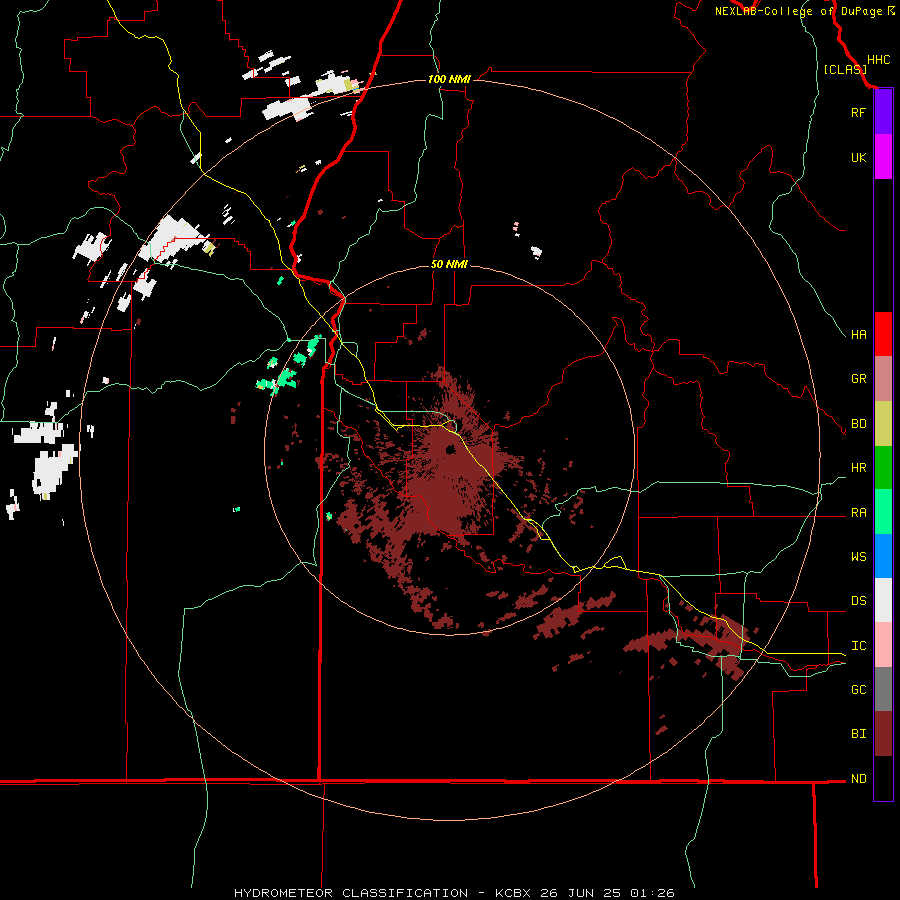The height and width of the screenshot is (900, 900).
Task: Click the HA legend label
Action: [858, 335]
